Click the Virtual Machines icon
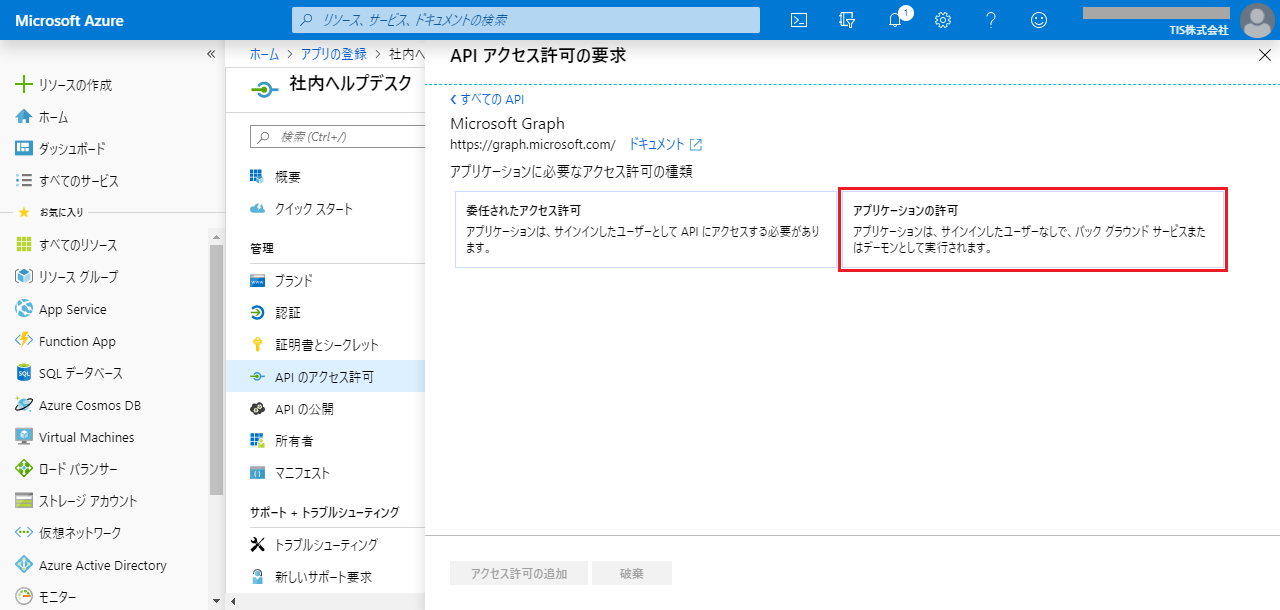Image resolution: width=1280 pixels, height=610 pixels. point(24,437)
